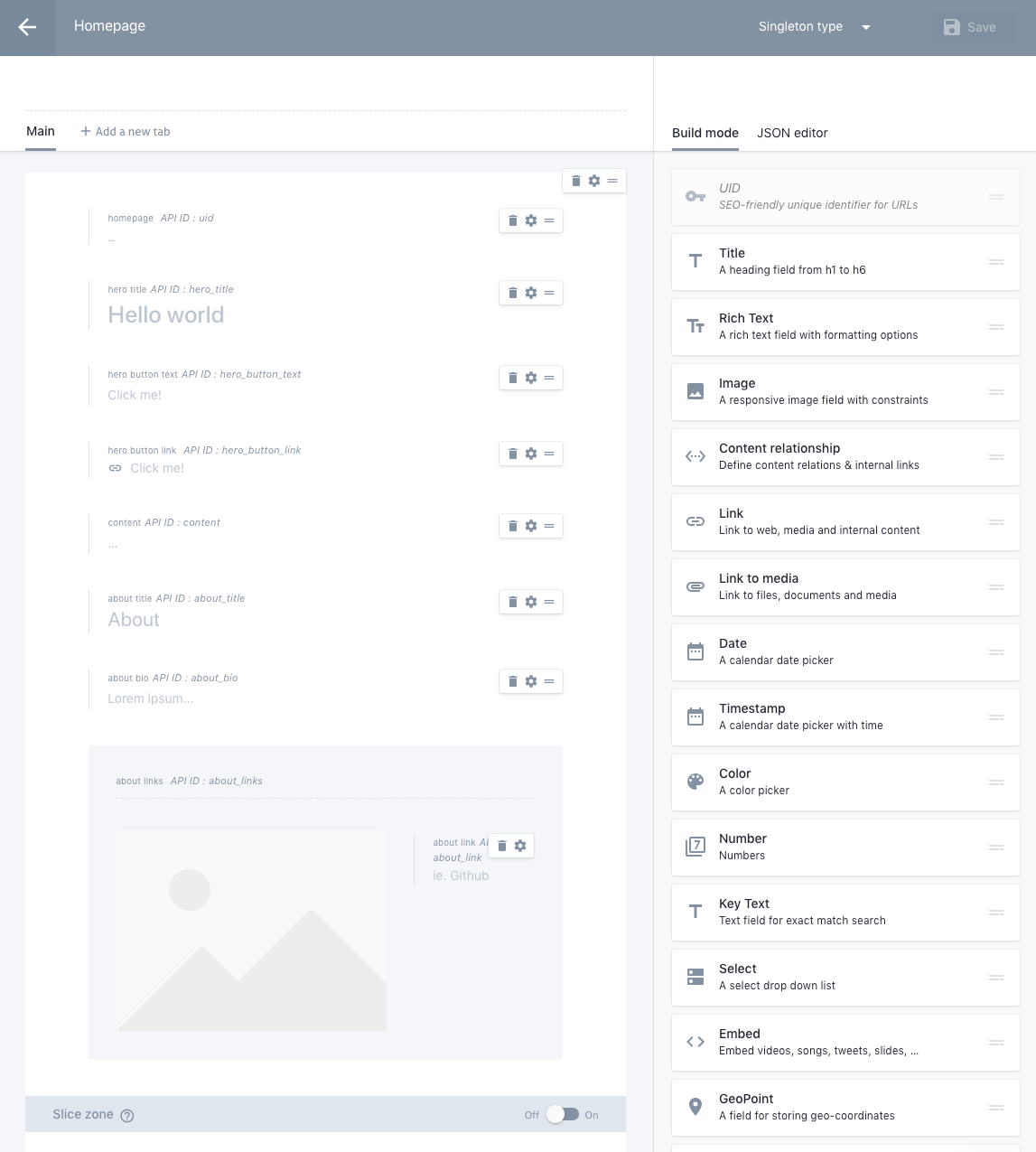Viewport: 1036px width, 1152px height.
Task: Open the JSON editor tab
Action: 792,133
